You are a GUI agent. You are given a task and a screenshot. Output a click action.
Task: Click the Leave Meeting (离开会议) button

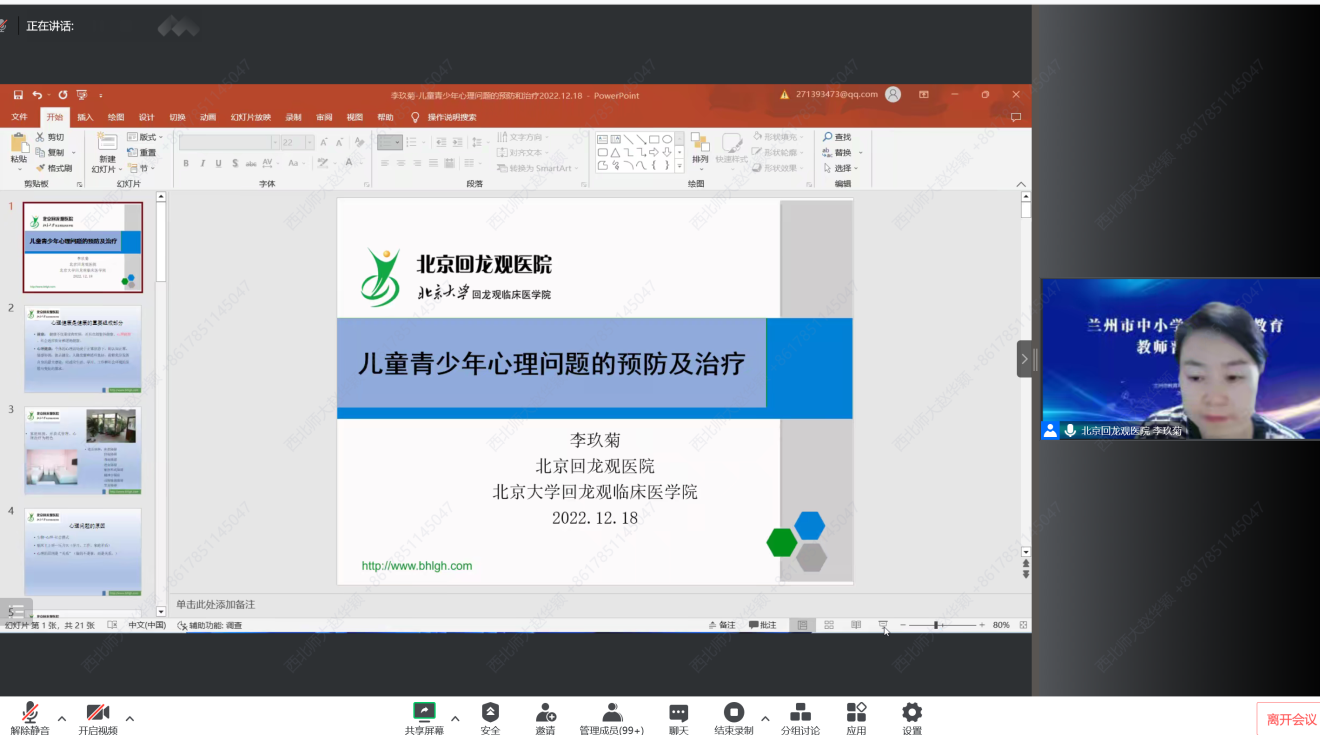pyautogui.click(x=1291, y=719)
